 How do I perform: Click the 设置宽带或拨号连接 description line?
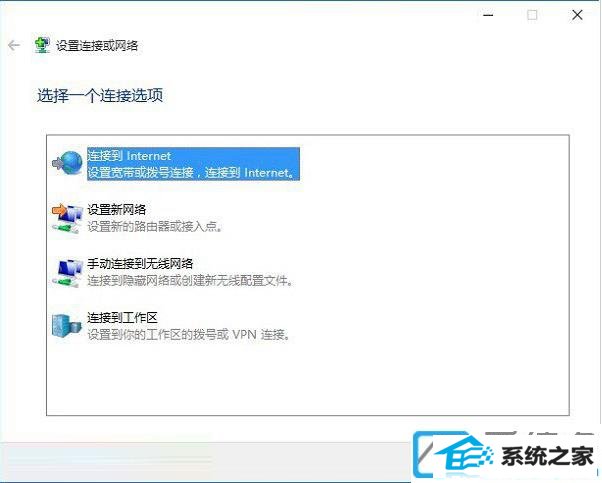tap(192, 172)
